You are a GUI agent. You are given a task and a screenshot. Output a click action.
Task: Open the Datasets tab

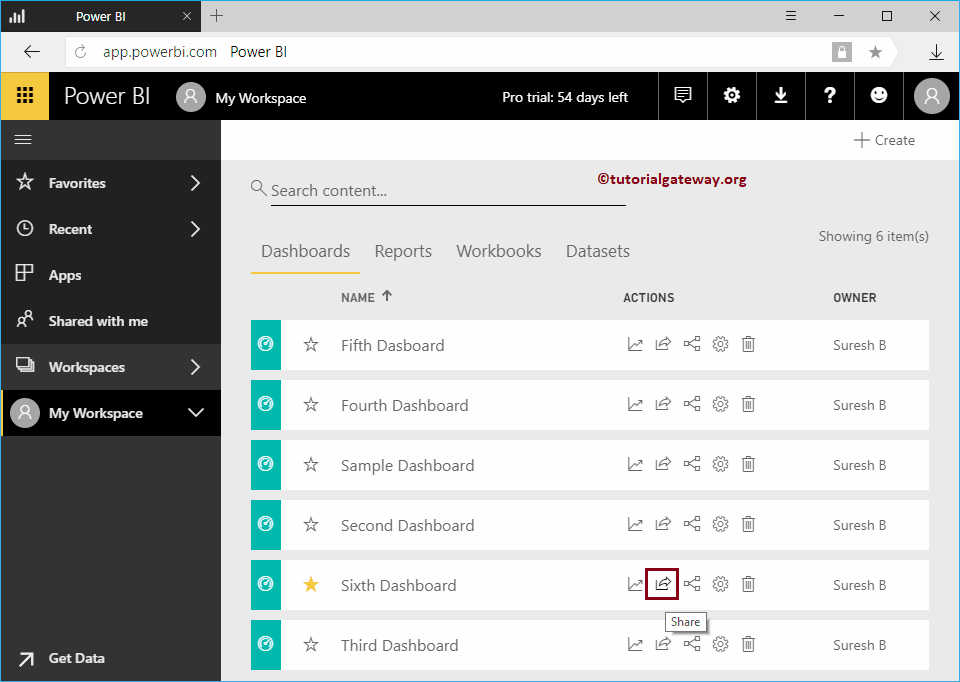pos(597,251)
